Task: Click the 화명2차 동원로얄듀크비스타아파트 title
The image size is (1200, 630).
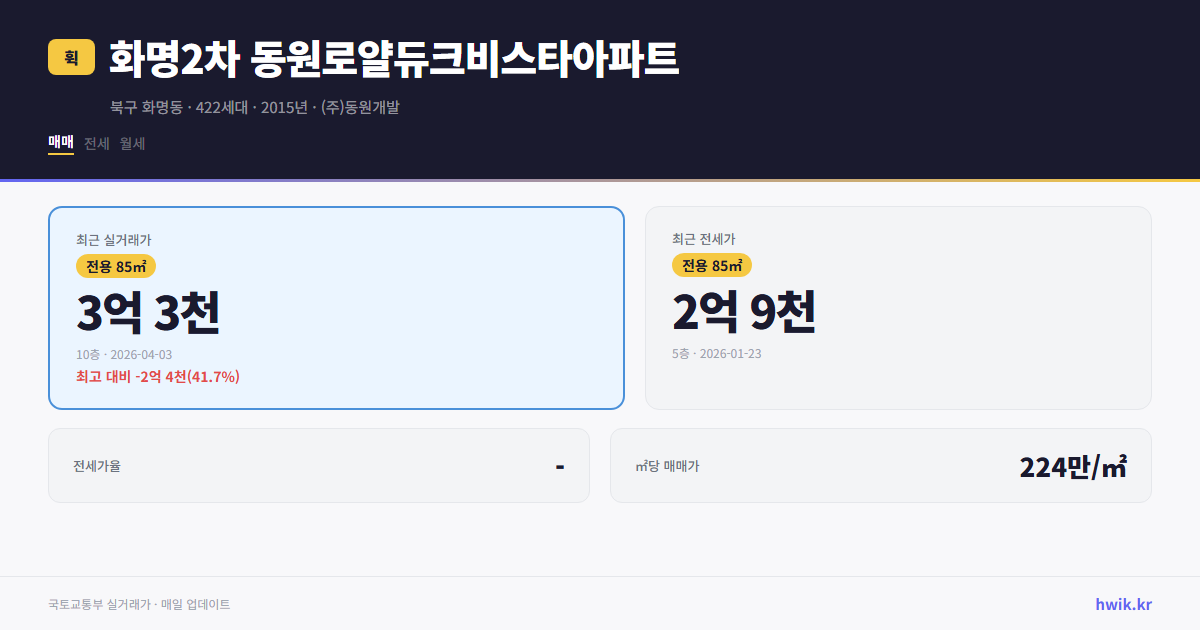Action: click(393, 58)
